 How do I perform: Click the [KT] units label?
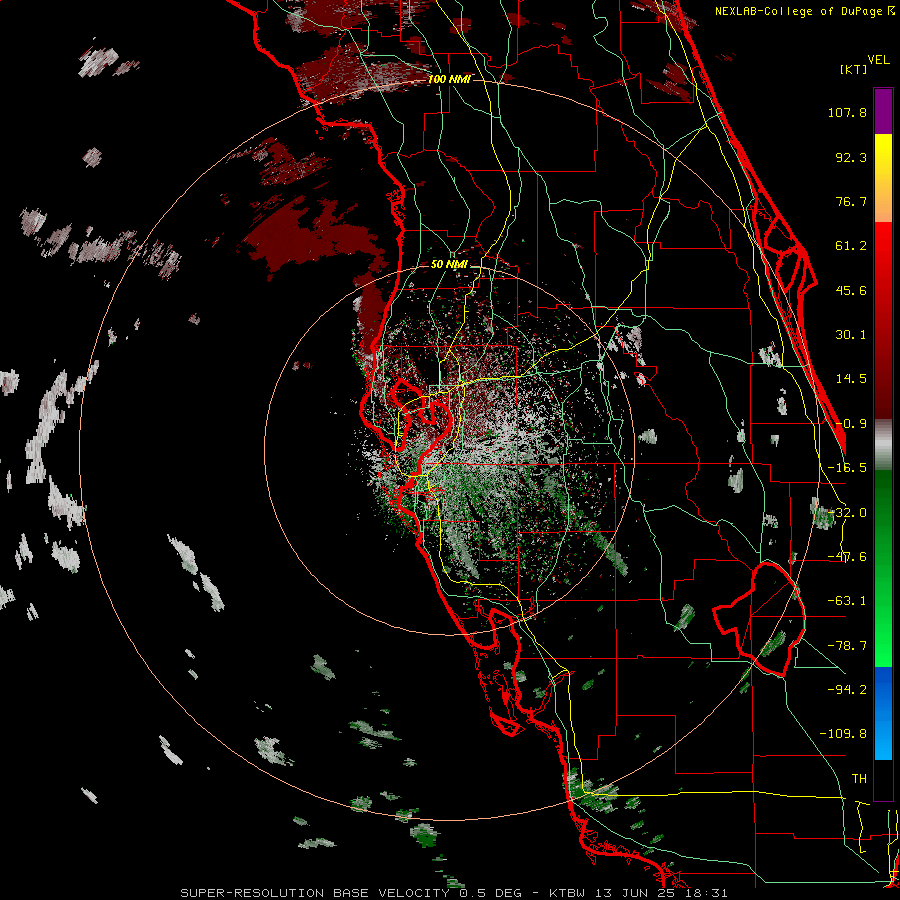pos(854,69)
